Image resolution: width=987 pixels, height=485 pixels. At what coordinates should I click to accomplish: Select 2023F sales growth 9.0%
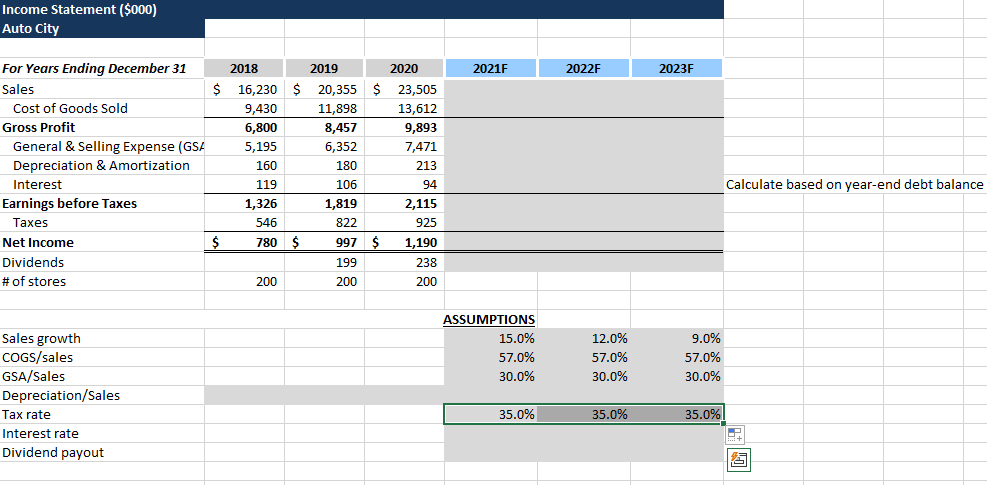click(677, 338)
